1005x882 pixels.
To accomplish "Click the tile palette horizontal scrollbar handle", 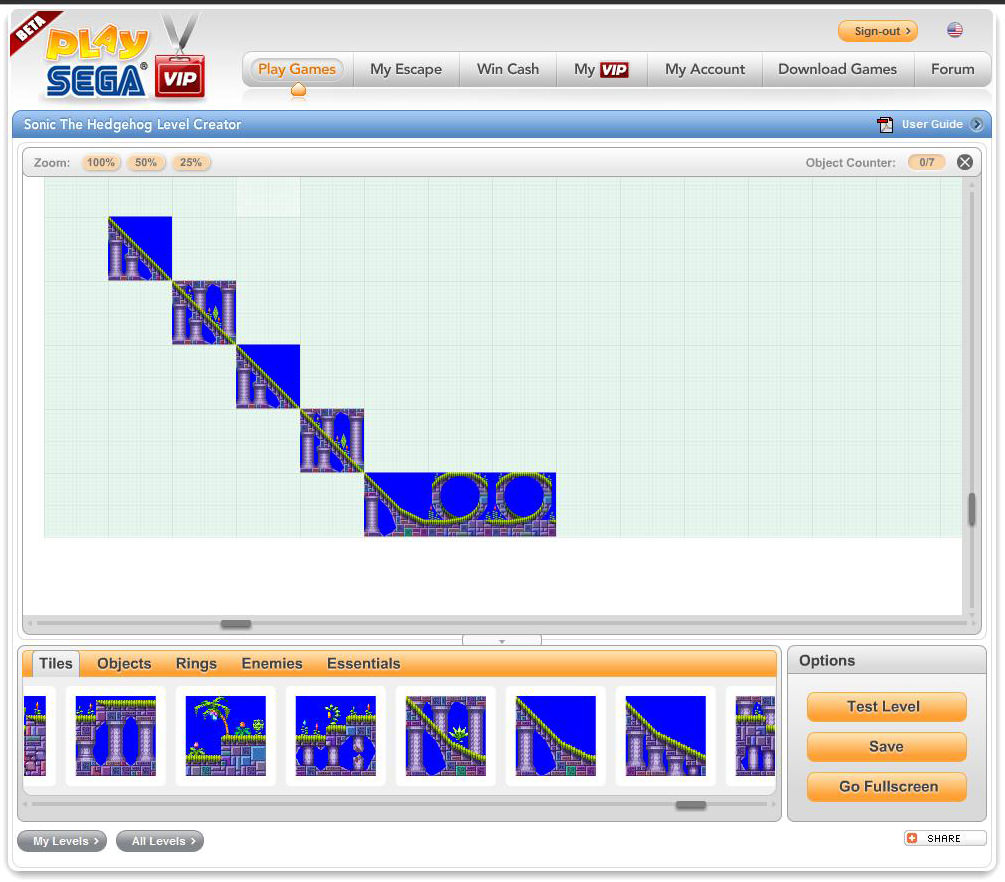I will 690,805.
